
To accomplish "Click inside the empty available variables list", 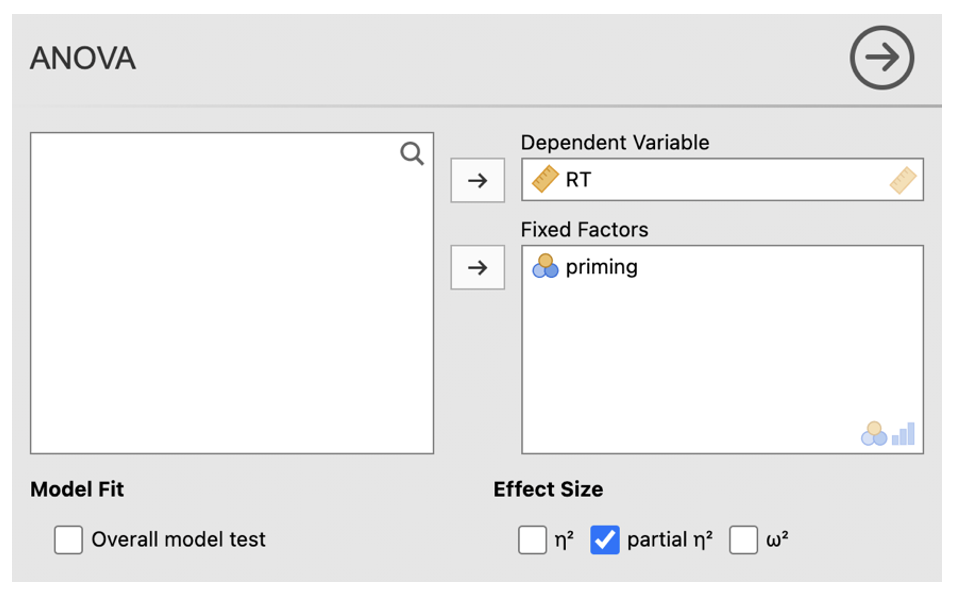I will coord(232,300).
